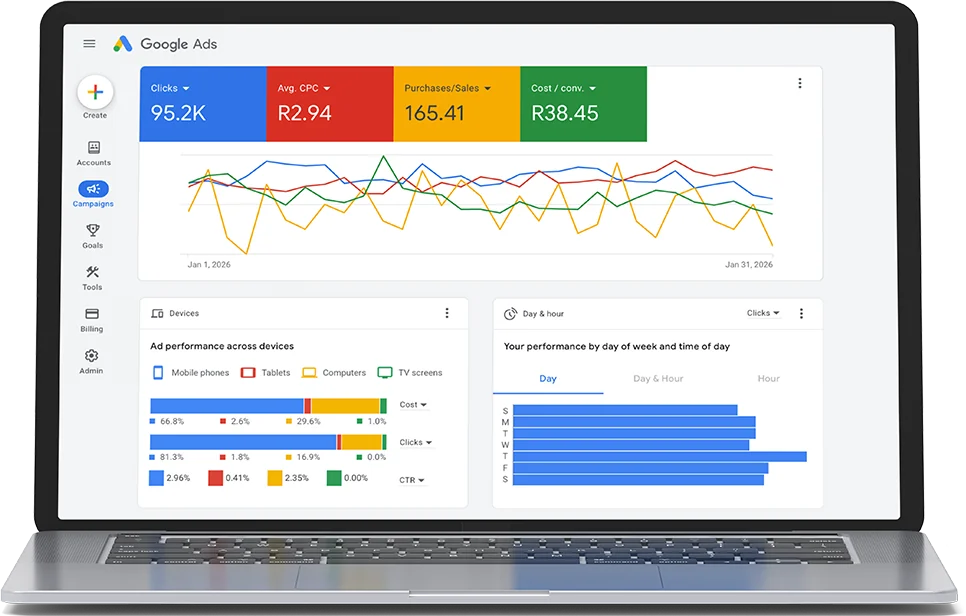Open the hamburger navigation menu

[89, 44]
